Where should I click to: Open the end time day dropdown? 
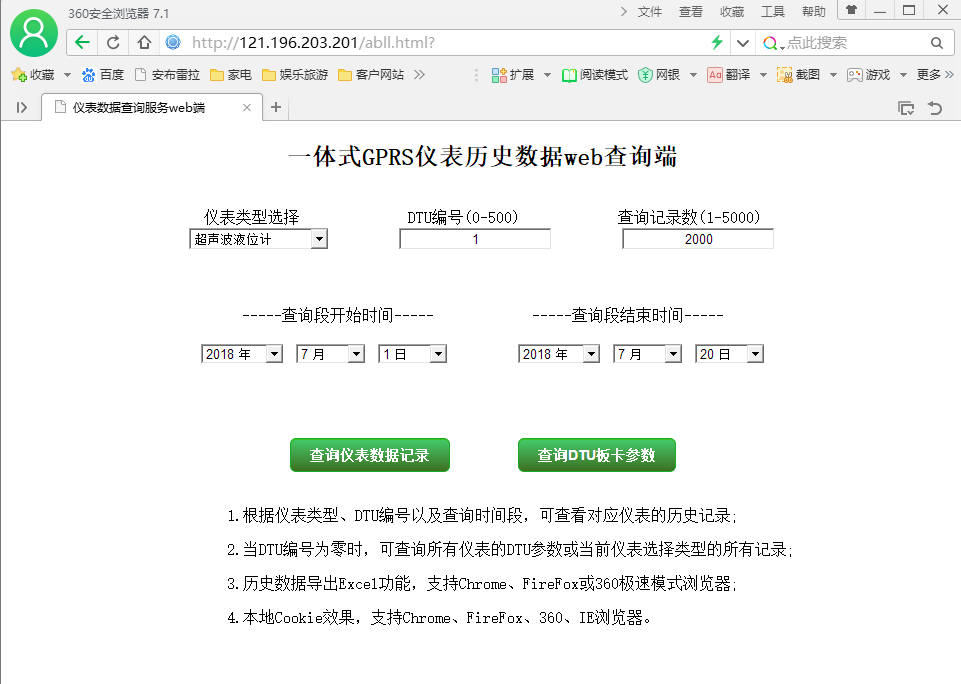pos(729,354)
